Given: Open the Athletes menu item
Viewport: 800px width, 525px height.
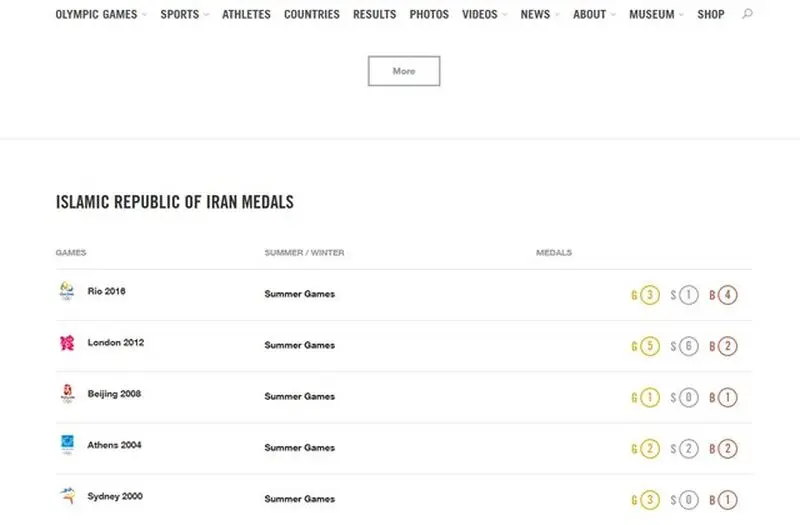Looking at the screenshot, I should tap(246, 14).
